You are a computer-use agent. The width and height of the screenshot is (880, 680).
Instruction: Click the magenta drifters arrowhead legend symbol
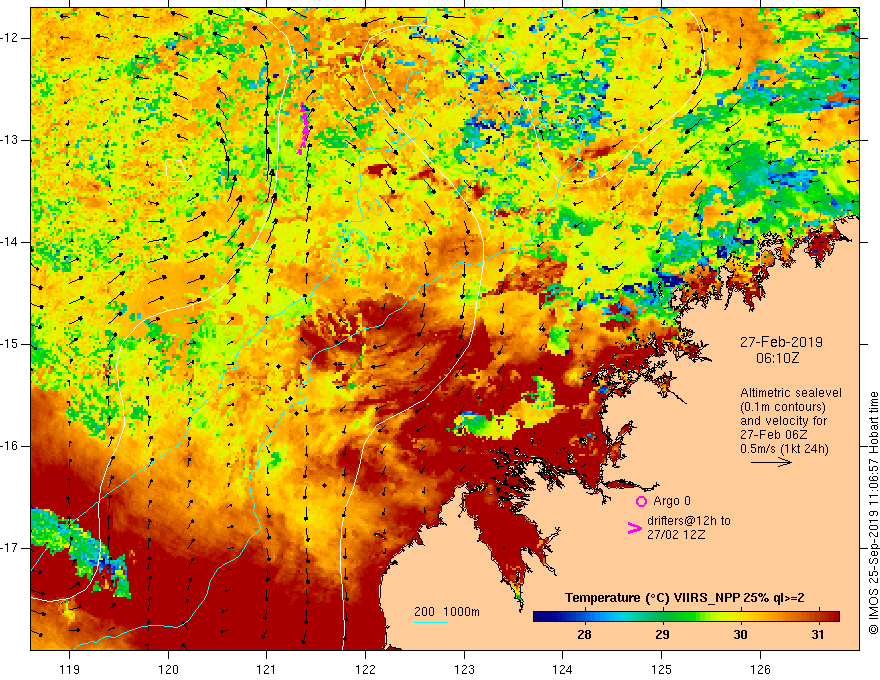coord(634,527)
